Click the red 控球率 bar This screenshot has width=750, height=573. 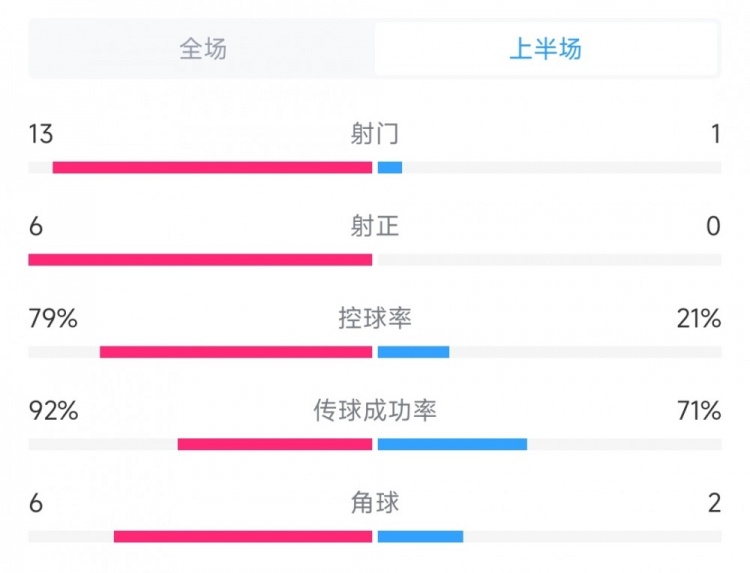tap(236, 352)
